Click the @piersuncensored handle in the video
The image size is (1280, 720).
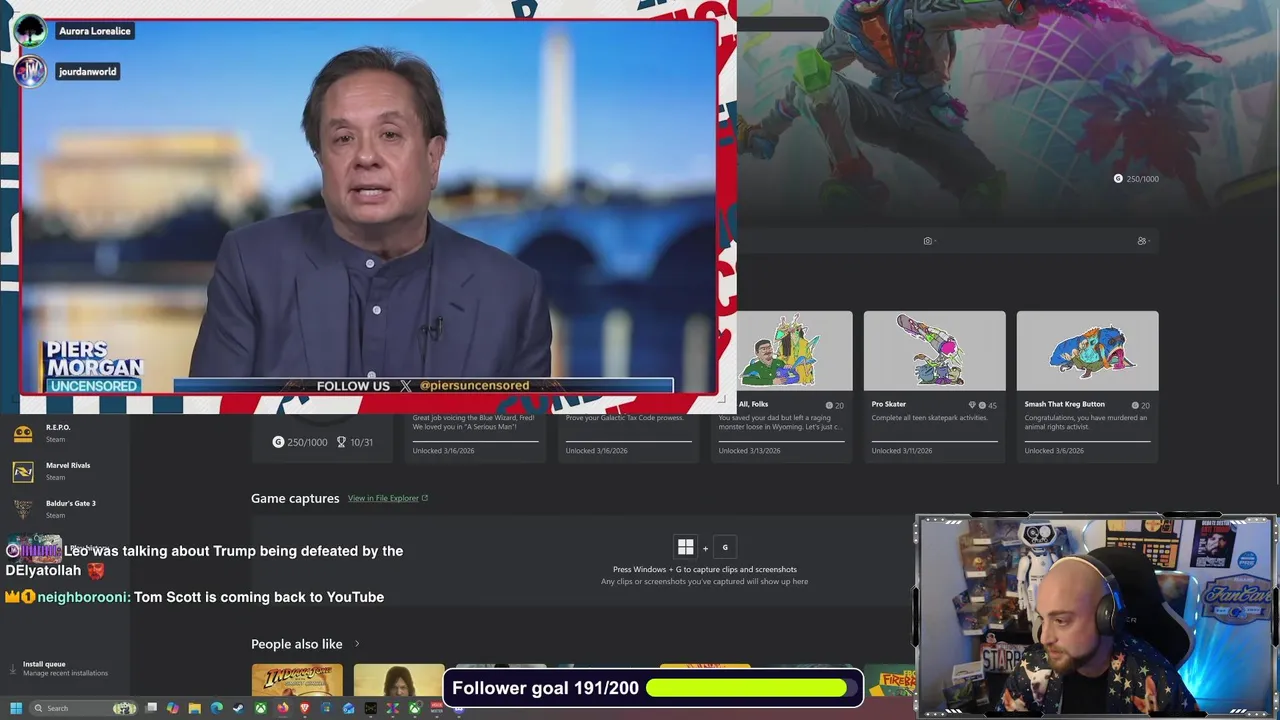pos(474,385)
